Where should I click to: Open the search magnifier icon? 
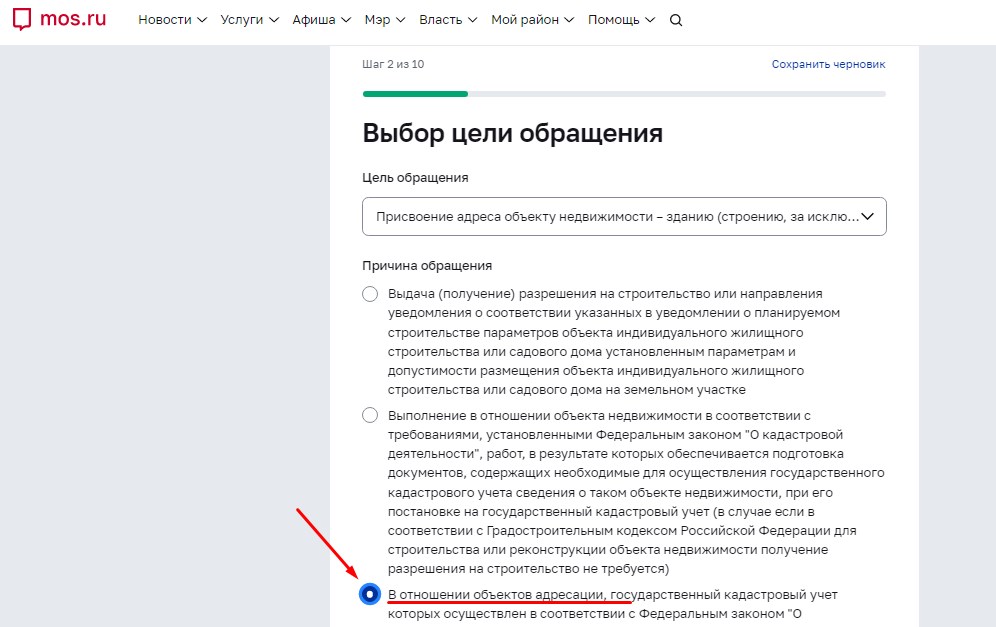tap(676, 20)
